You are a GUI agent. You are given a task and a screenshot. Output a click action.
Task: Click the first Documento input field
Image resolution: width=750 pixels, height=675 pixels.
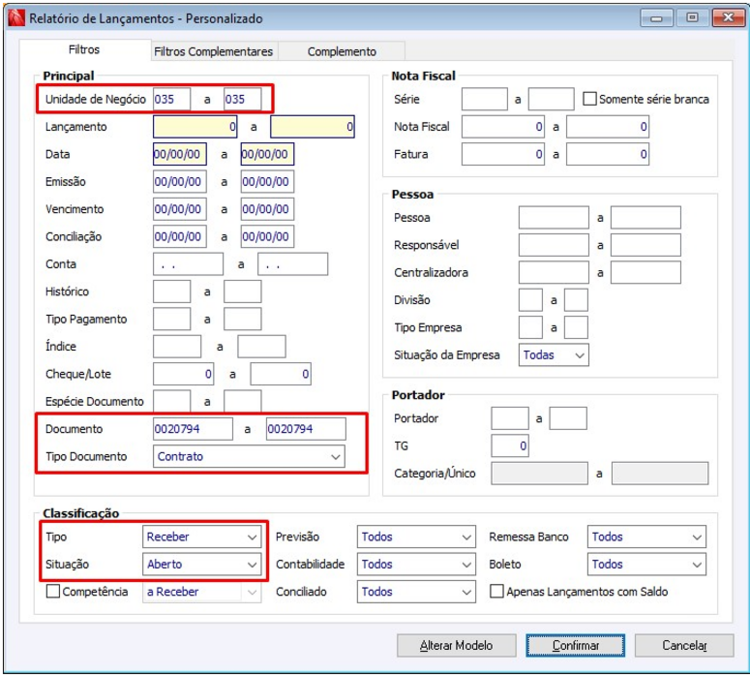click(x=192, y=429)
